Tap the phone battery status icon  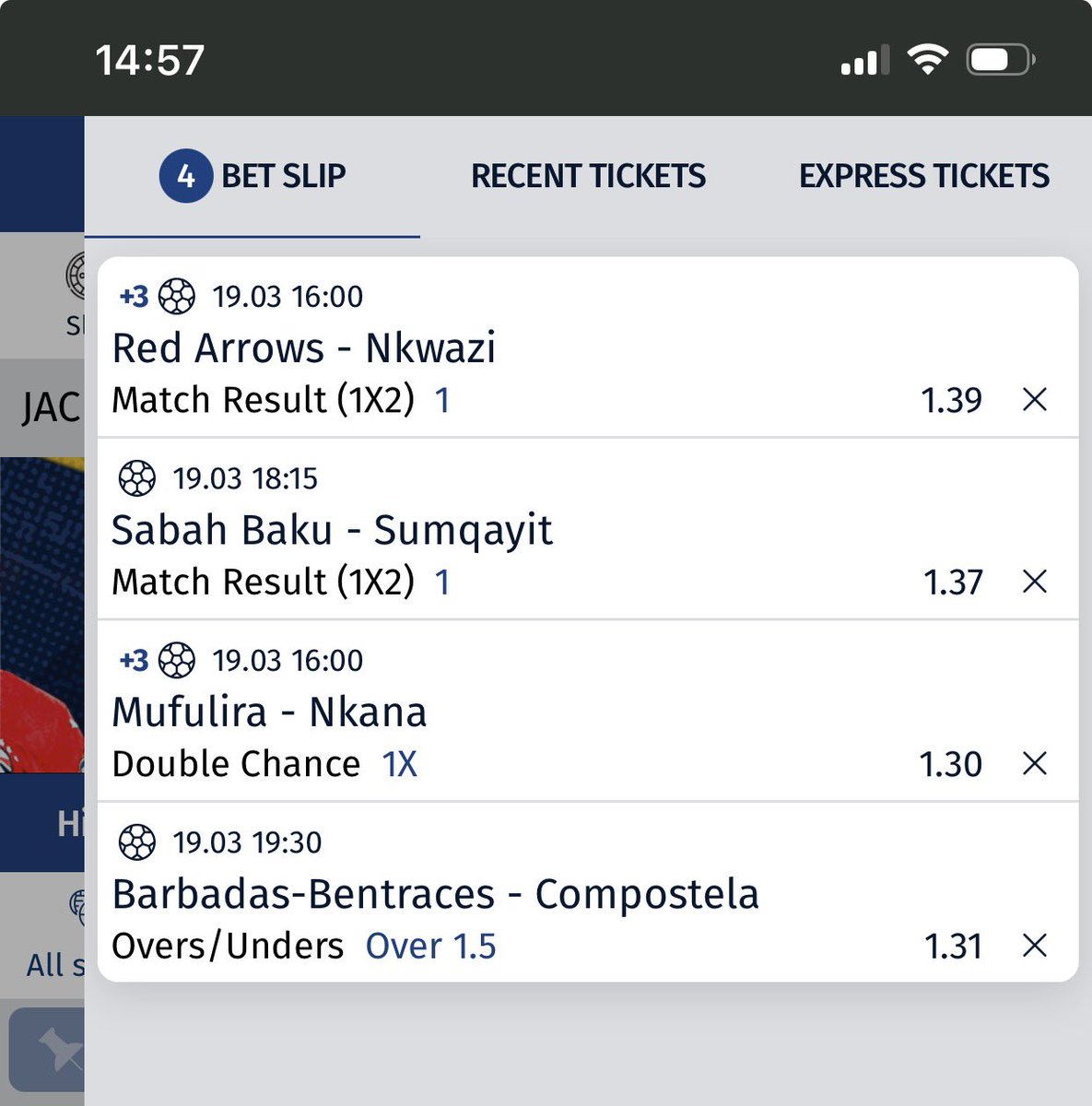click(x=1000, y=61)
